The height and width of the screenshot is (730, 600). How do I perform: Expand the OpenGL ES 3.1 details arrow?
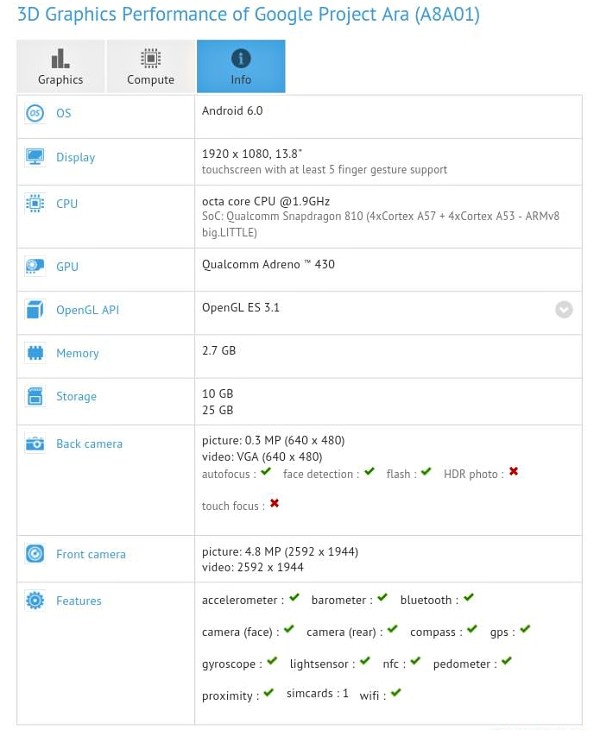[564, 310]
